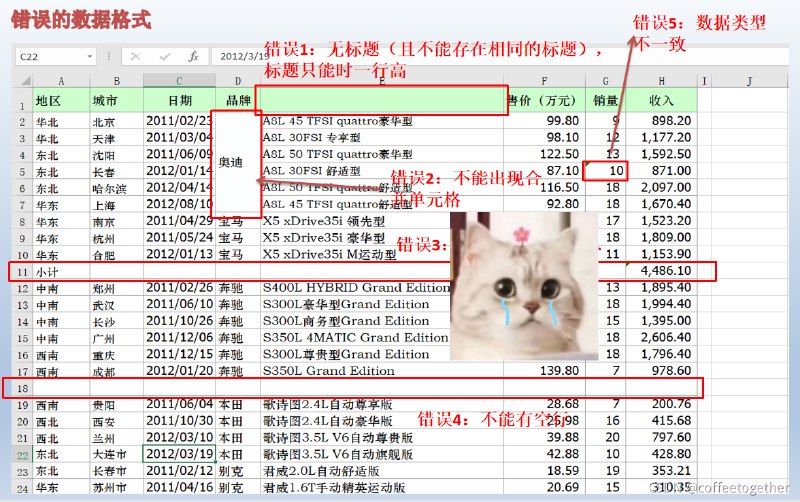Click the 日期 header cell
This screenshot has height=502, width=800.
point(179,100)
